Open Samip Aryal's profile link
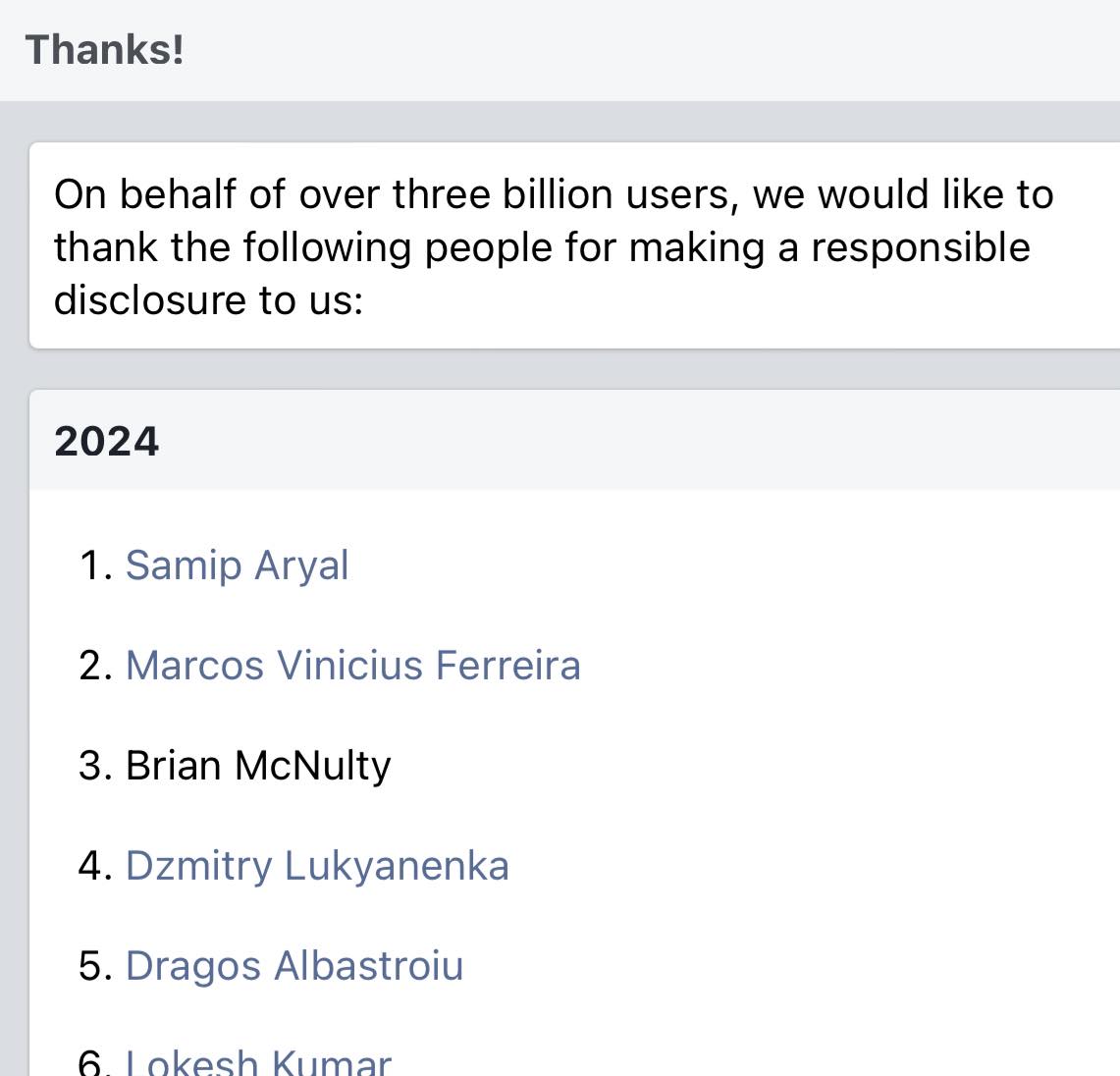This screenshot has width=1120, height=1076. [237, 565]
